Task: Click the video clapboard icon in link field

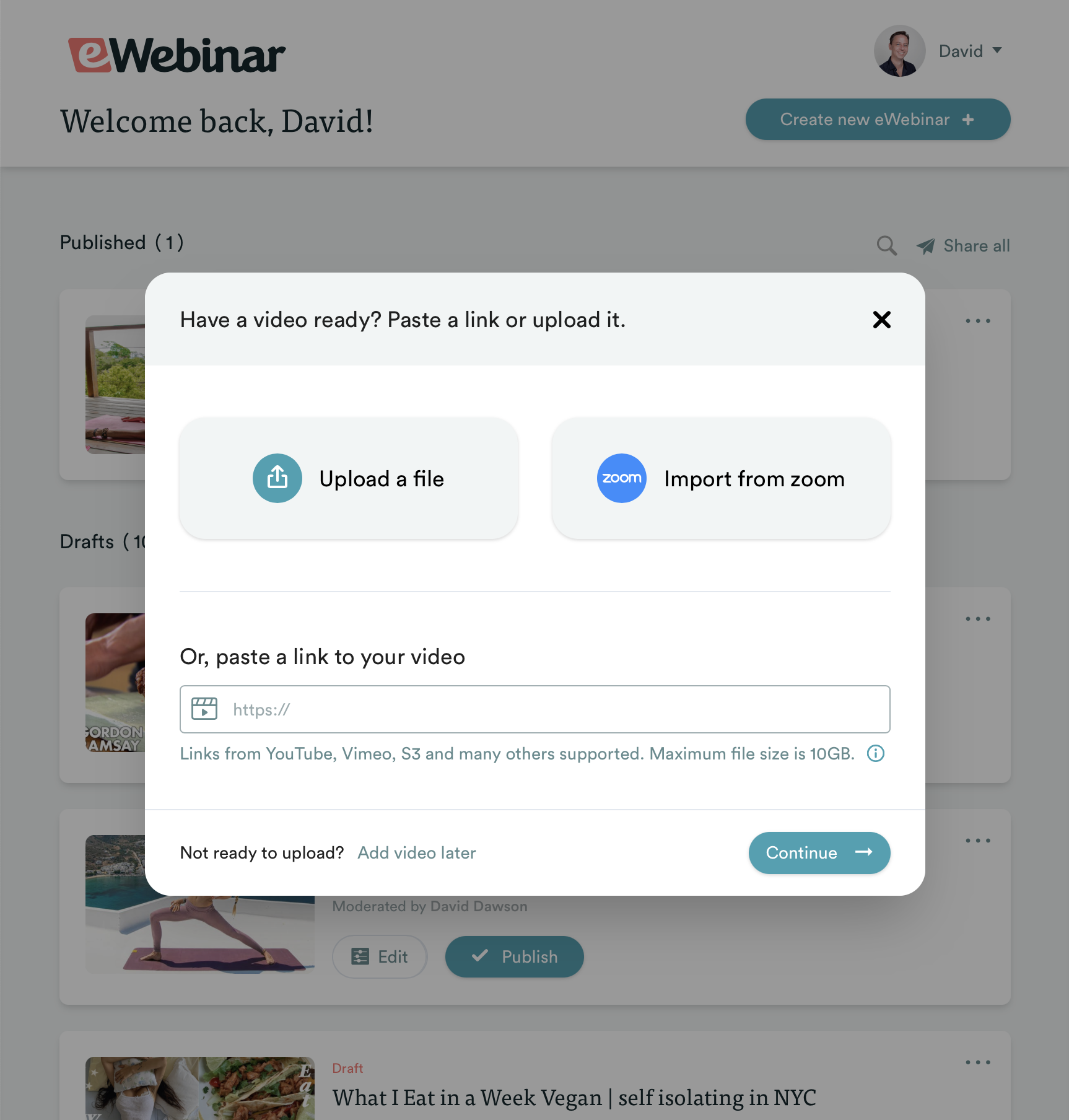Action: click(204, 709)
